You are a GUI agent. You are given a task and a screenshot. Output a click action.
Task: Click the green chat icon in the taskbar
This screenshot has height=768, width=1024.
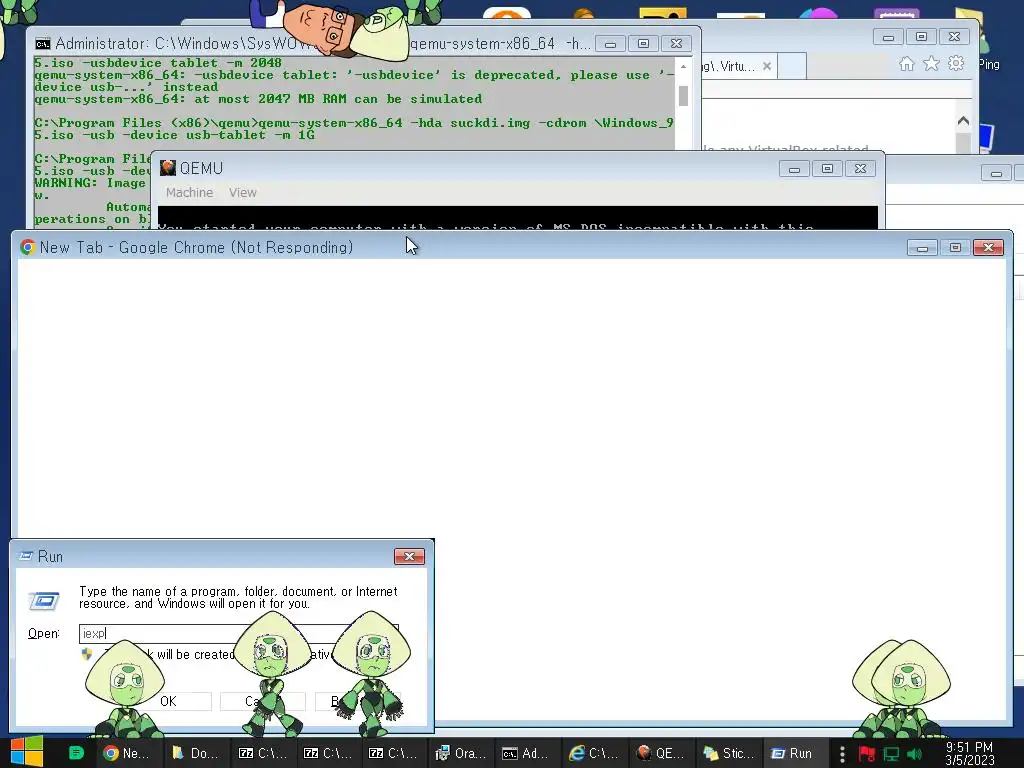[x=76, y=753]
